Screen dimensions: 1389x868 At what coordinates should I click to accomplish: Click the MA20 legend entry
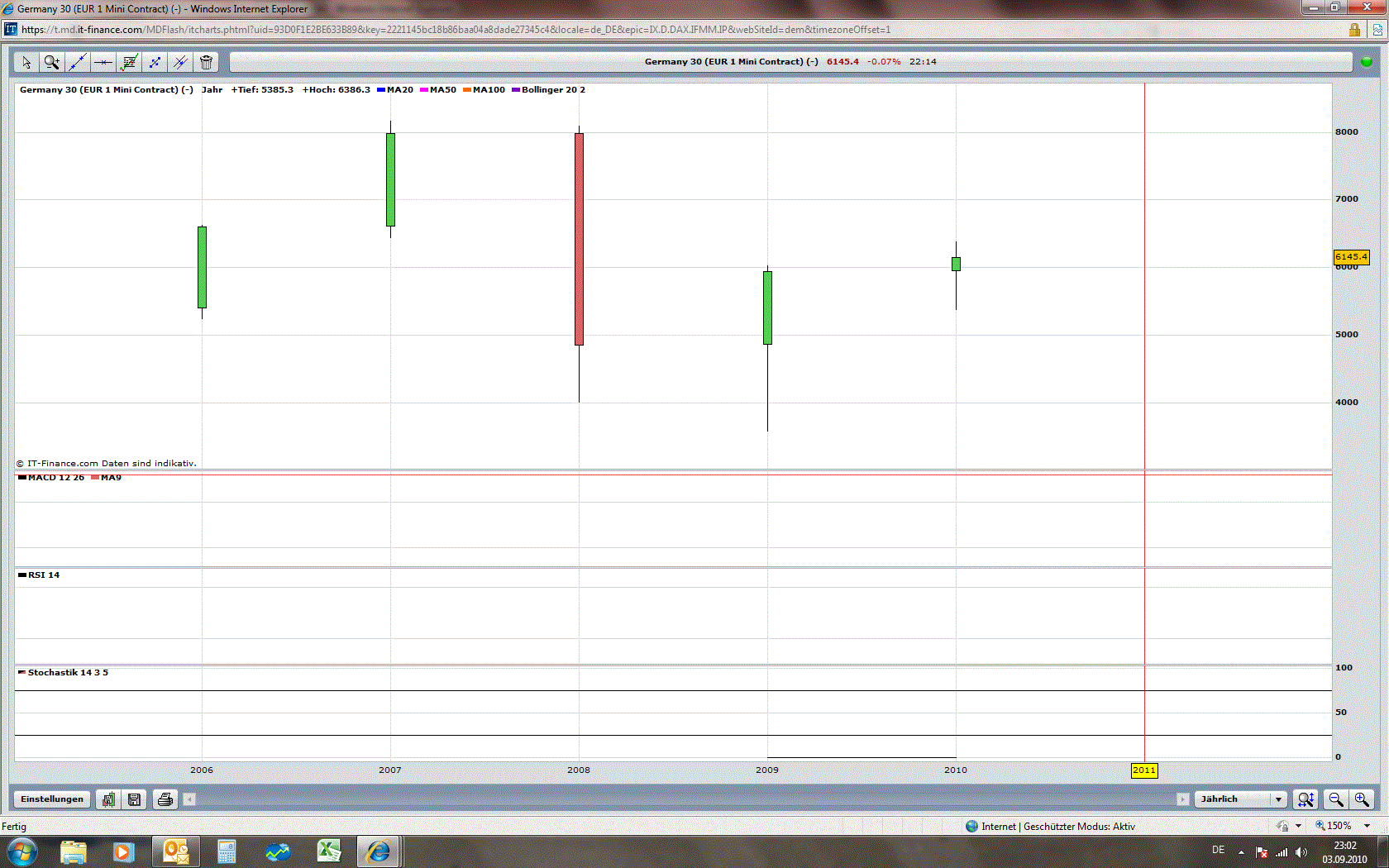pyautogui.click(x=395, y=90)
